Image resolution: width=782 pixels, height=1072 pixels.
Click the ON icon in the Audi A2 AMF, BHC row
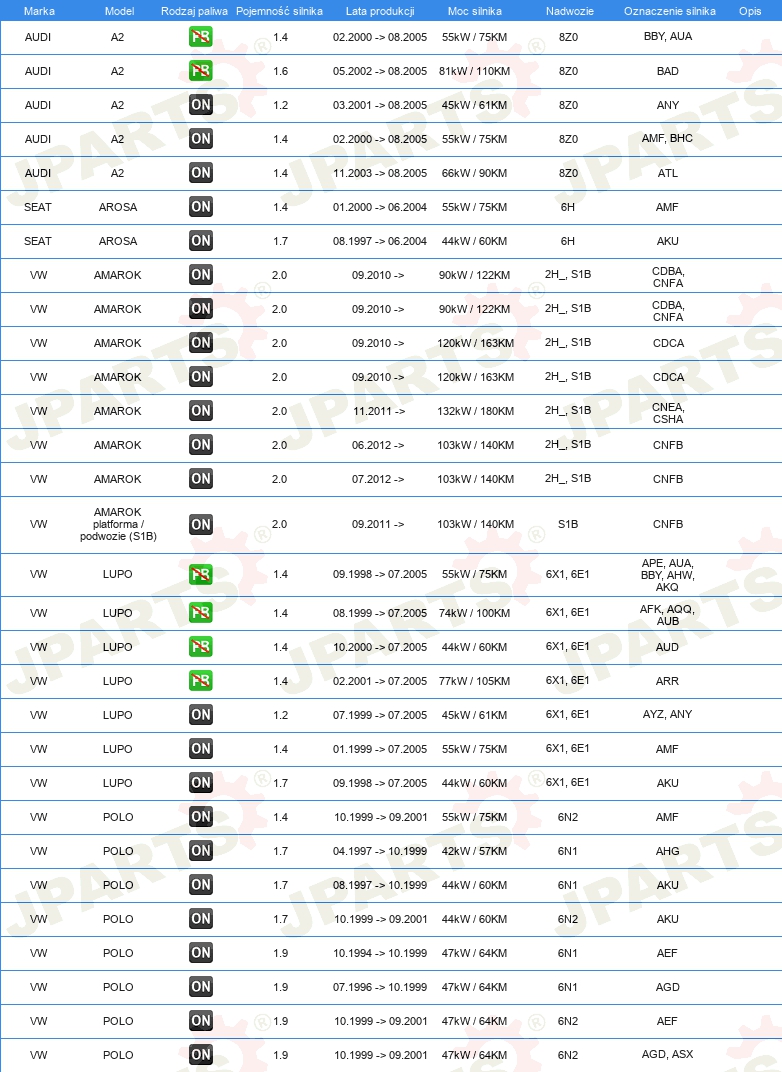pyautogui.click(x=200, y=139)
